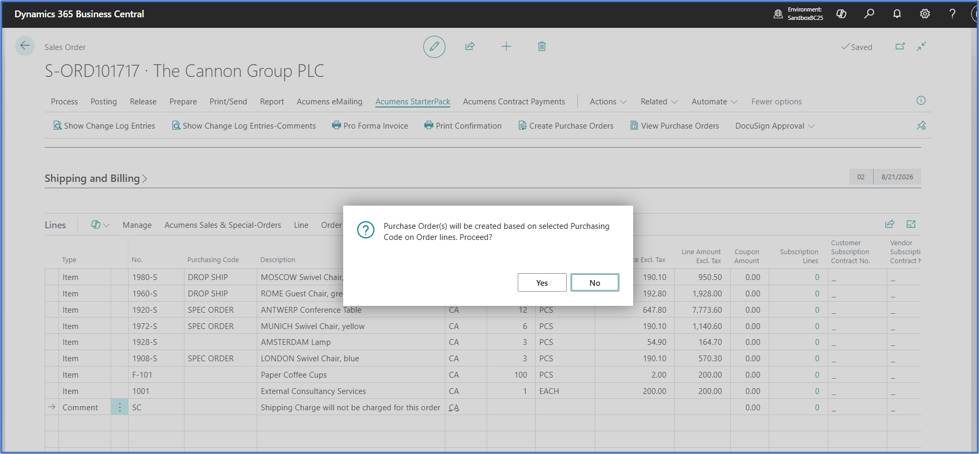Click View Purchase Orders

(x=674, y=126)
